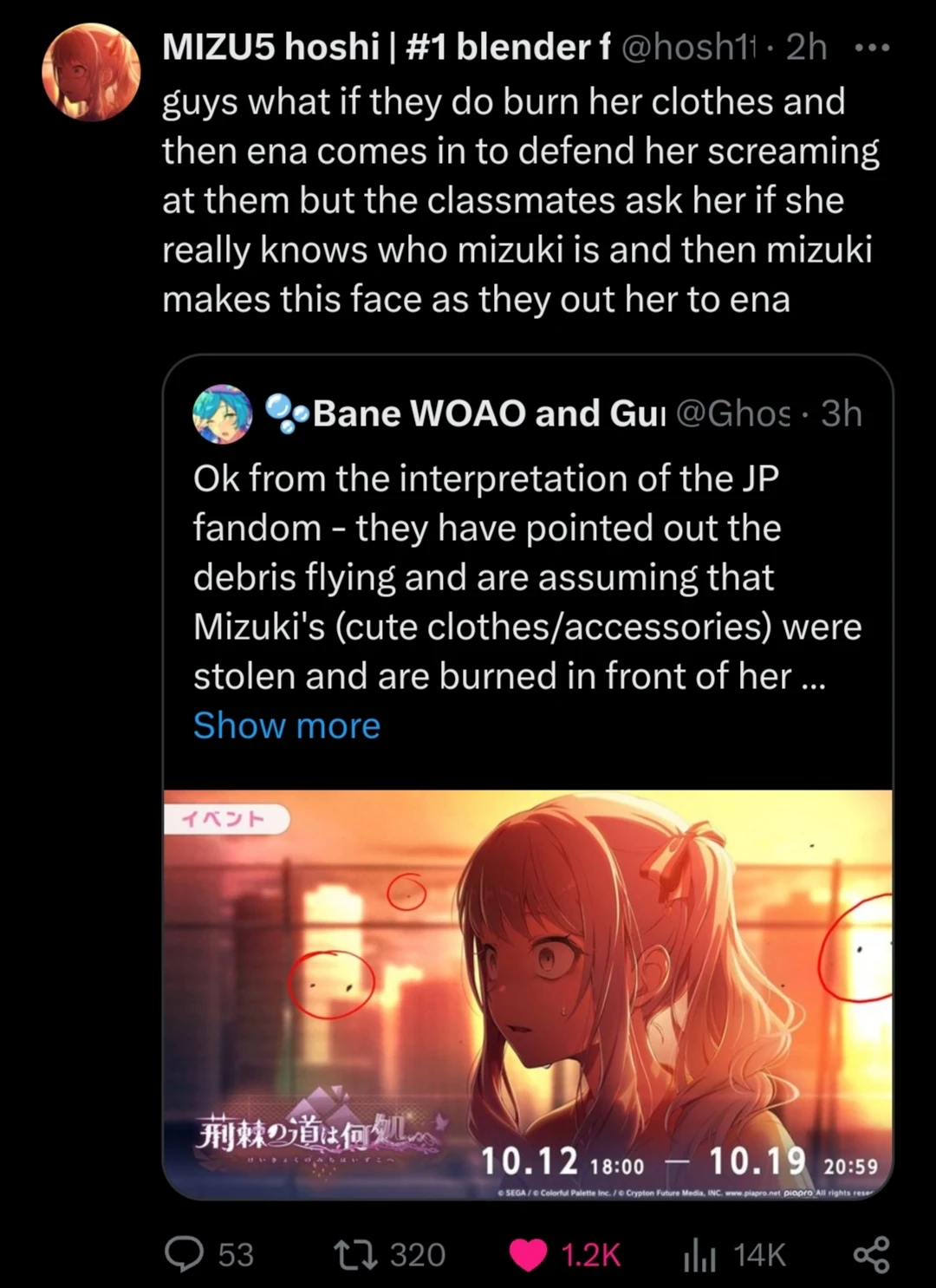Image resolution: width=936 pixels, height=1288 pixels.
Task: Open the MIZU5 hoshi display name
Action: coord(387,47)
